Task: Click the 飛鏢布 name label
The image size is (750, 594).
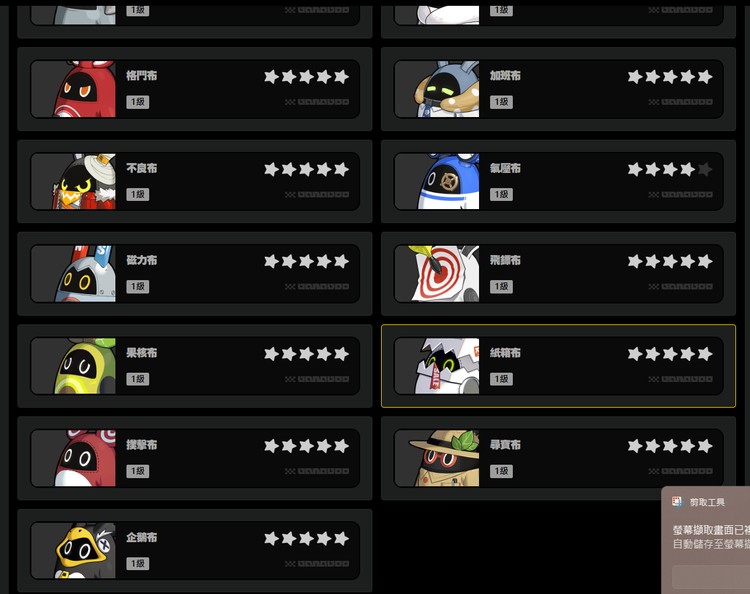Action: click(505, 260)
